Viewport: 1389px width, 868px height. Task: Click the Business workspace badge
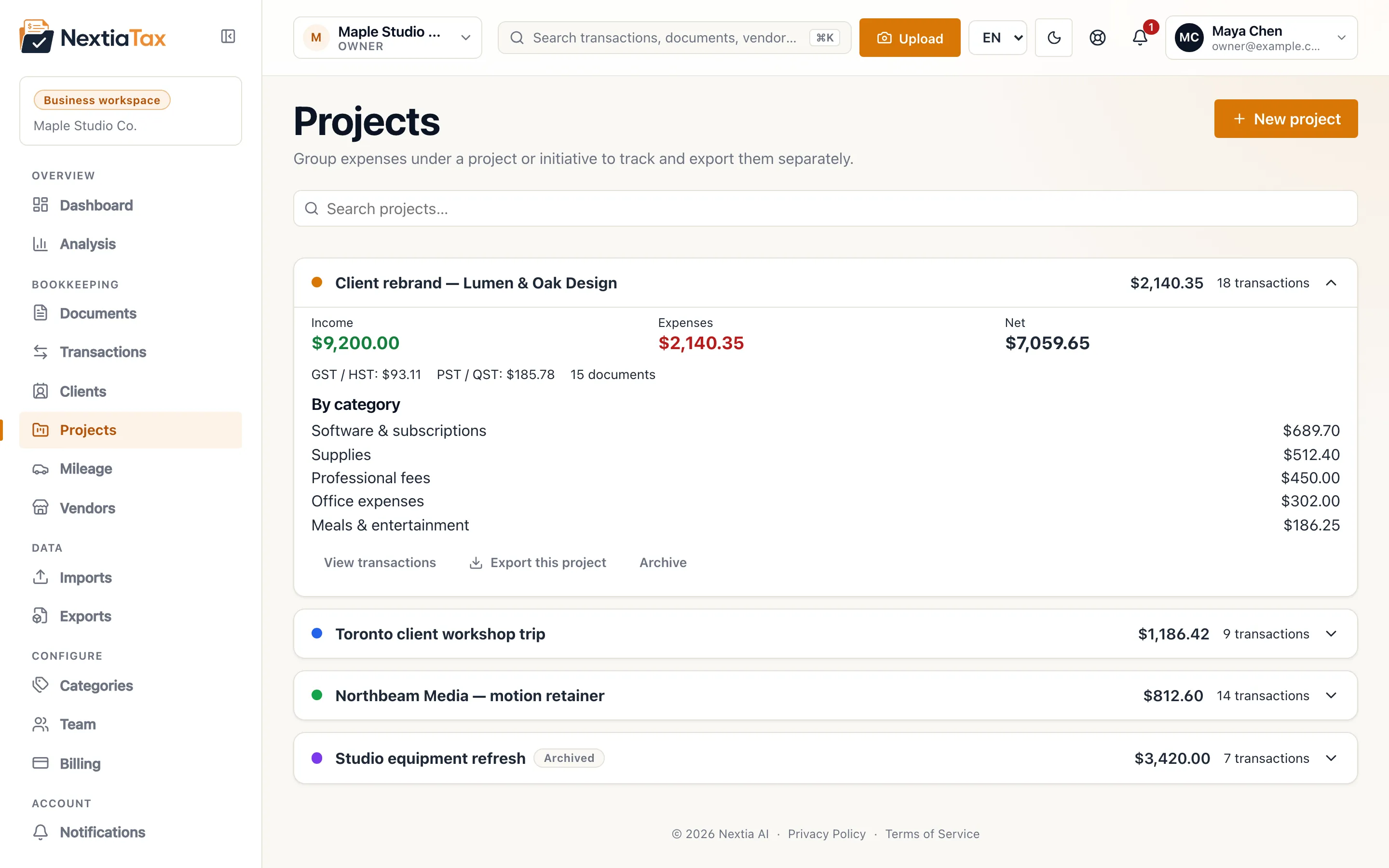click(x=102, y=100)
